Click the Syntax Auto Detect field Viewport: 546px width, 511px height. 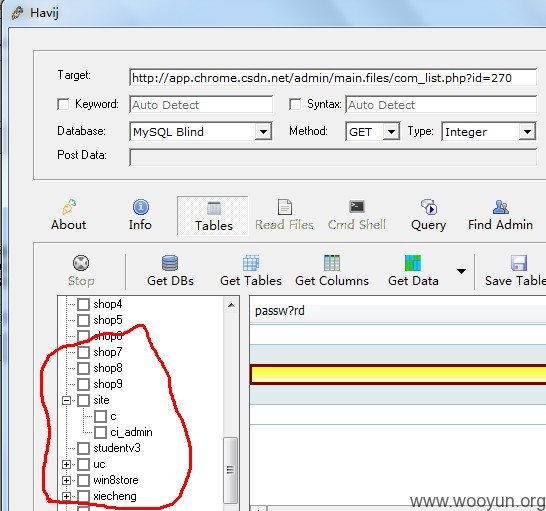tap(441, 104)
